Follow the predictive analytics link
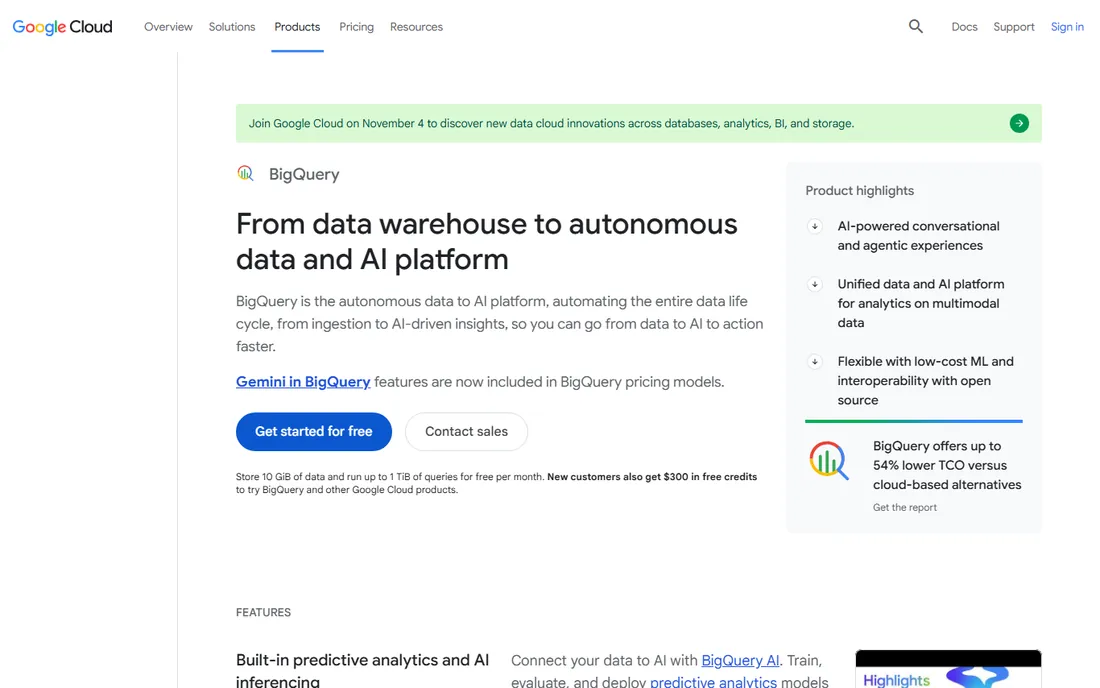1100x688 pixels. click(x=713, y=682)
